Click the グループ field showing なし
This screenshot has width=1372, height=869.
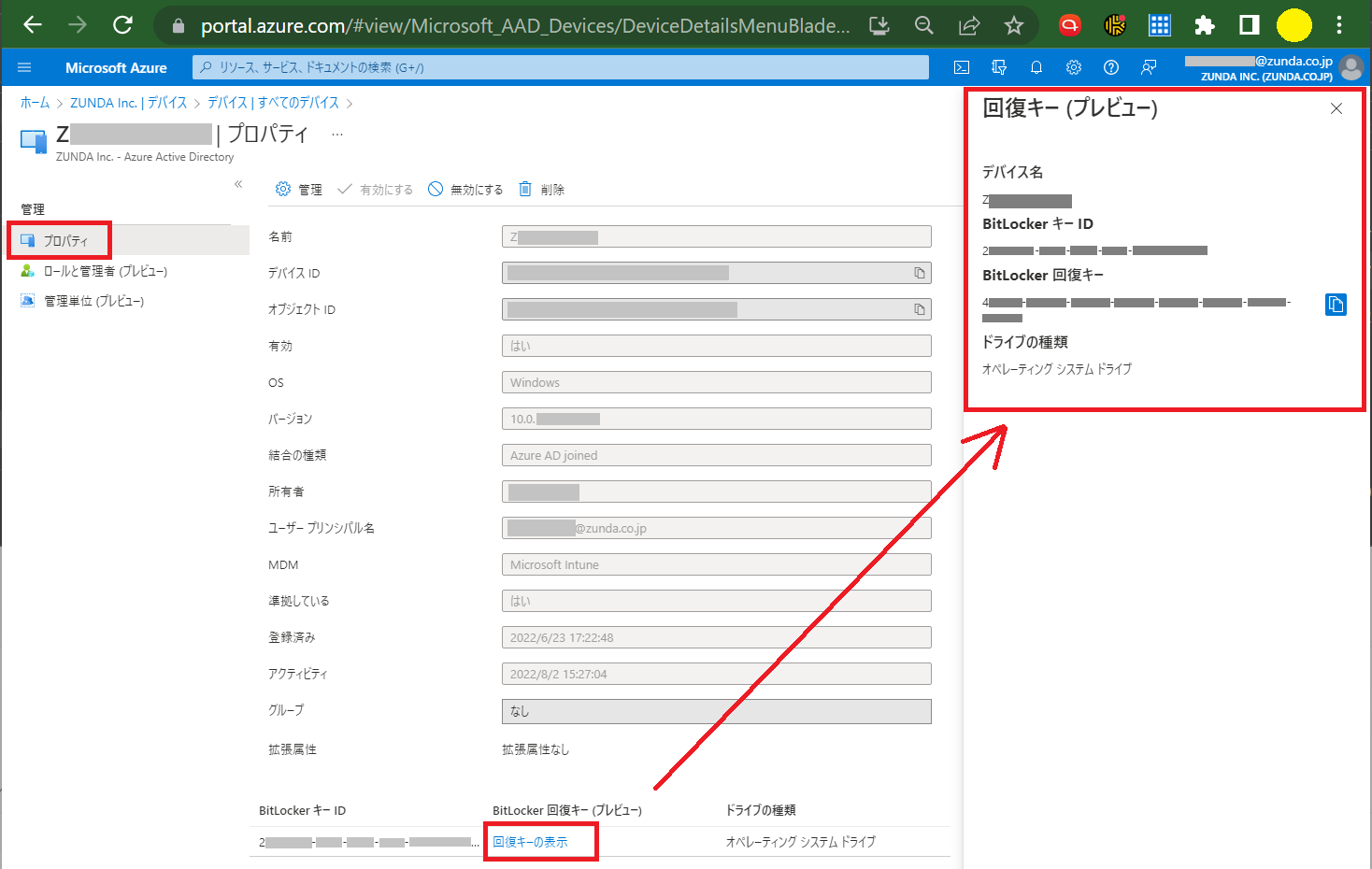click(x=717, y=711)
